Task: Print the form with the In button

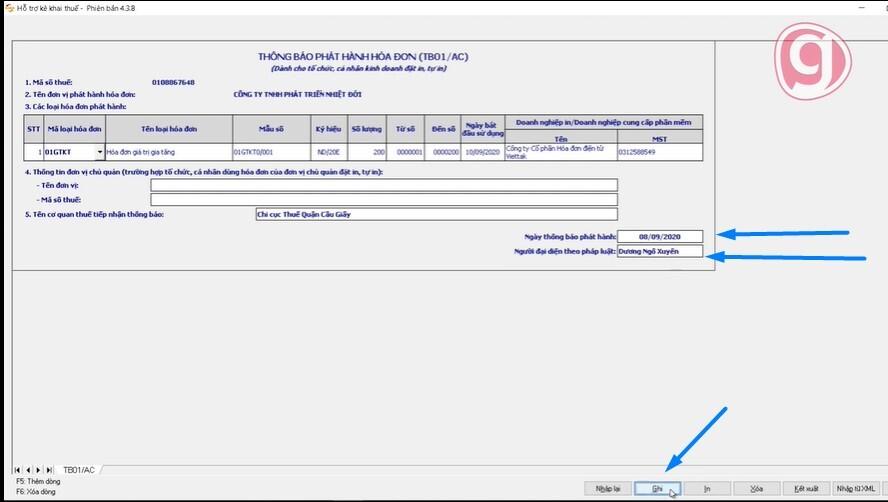Action: pos(707,488)
